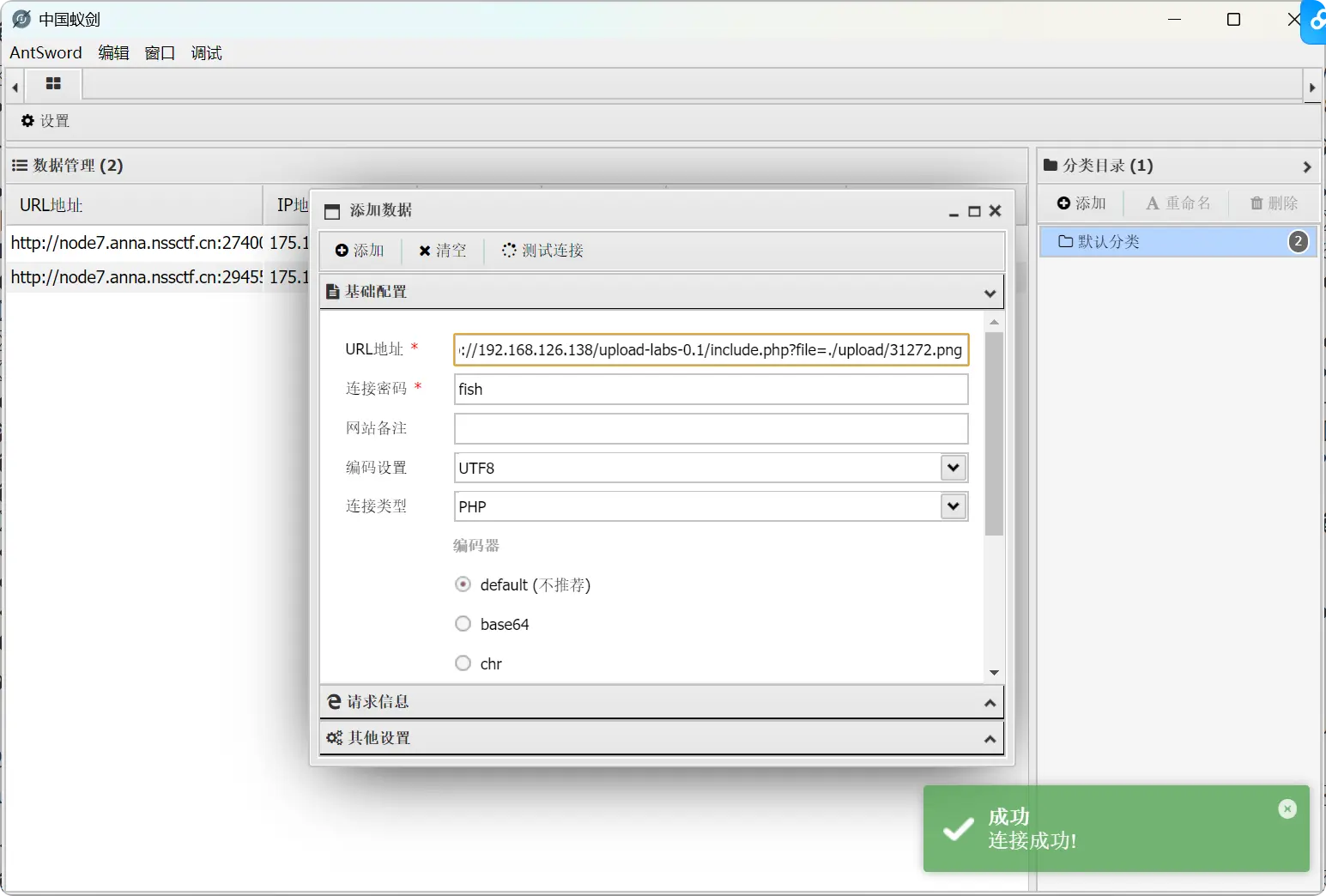Click the dialog scrollbar up arrow
The width and height of the screenshot is (1326, 896).
994,323
